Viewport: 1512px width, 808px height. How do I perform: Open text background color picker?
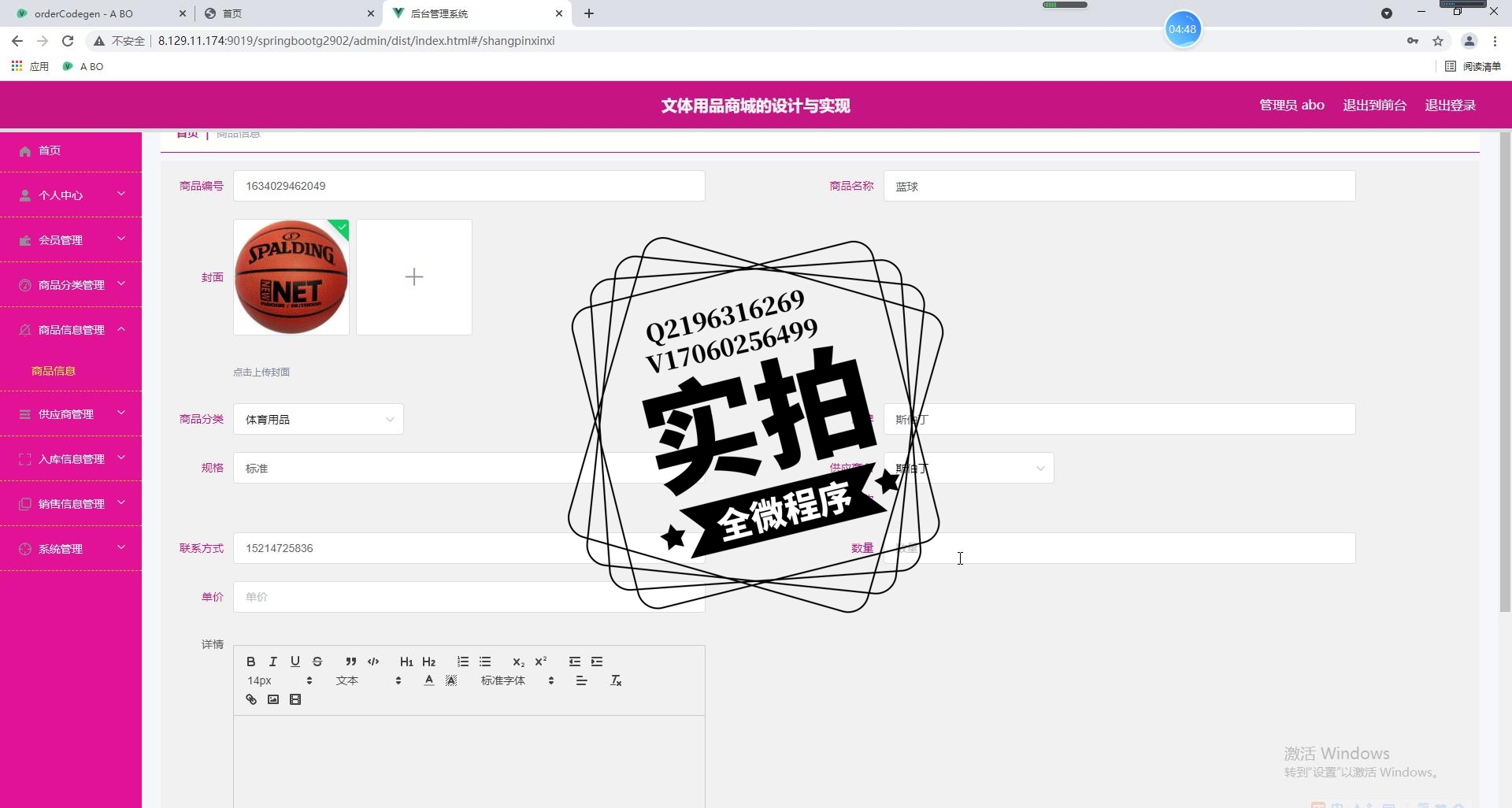[x=451, y=680]
